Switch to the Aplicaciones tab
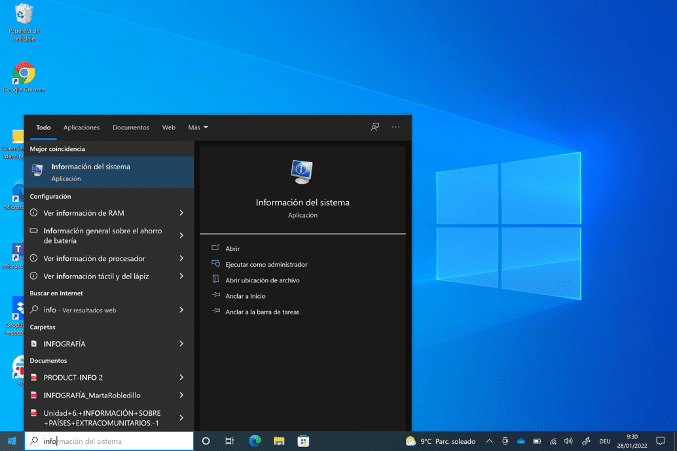This screenshot has height=451, width=677. click(81, 128)
